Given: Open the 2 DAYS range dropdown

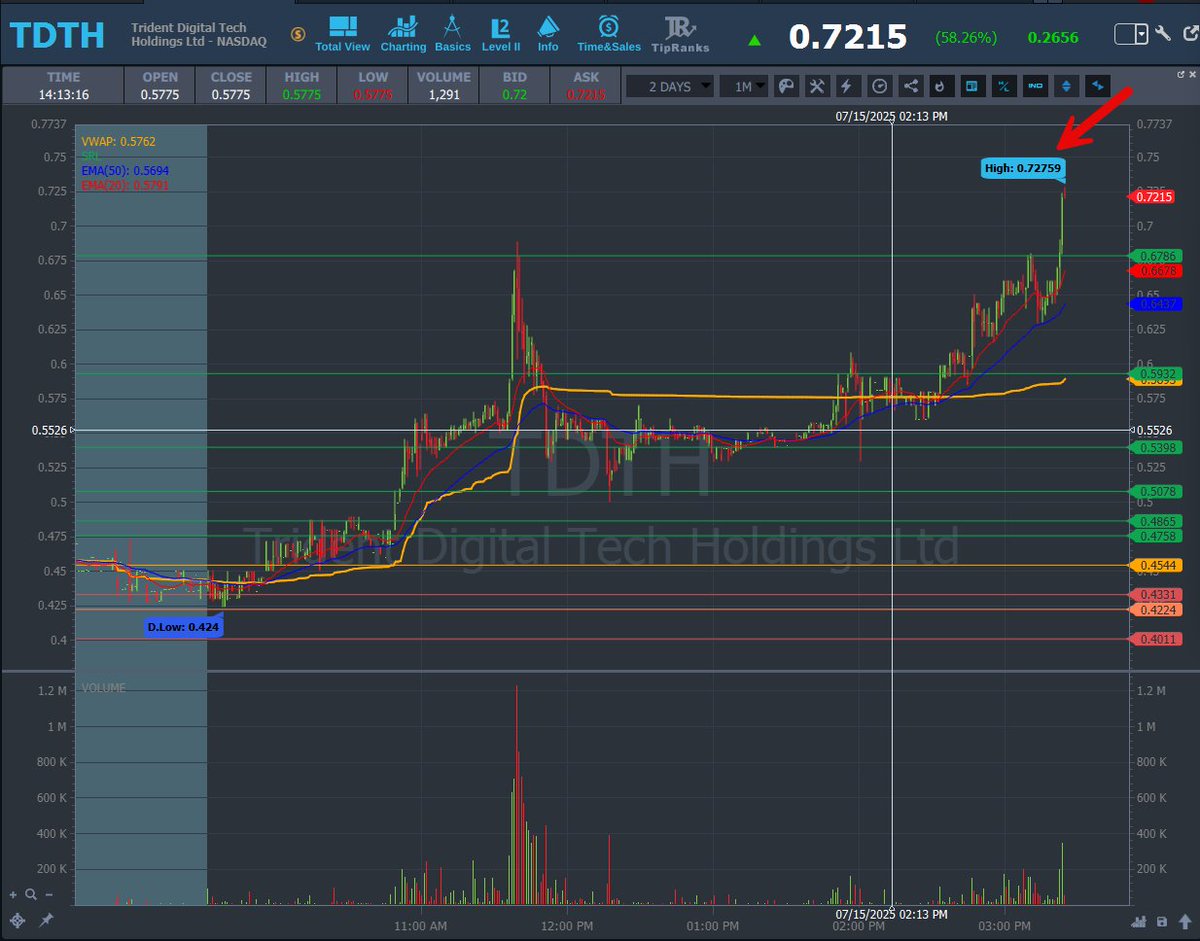Looking at the screenshot, I should [670, 86].
